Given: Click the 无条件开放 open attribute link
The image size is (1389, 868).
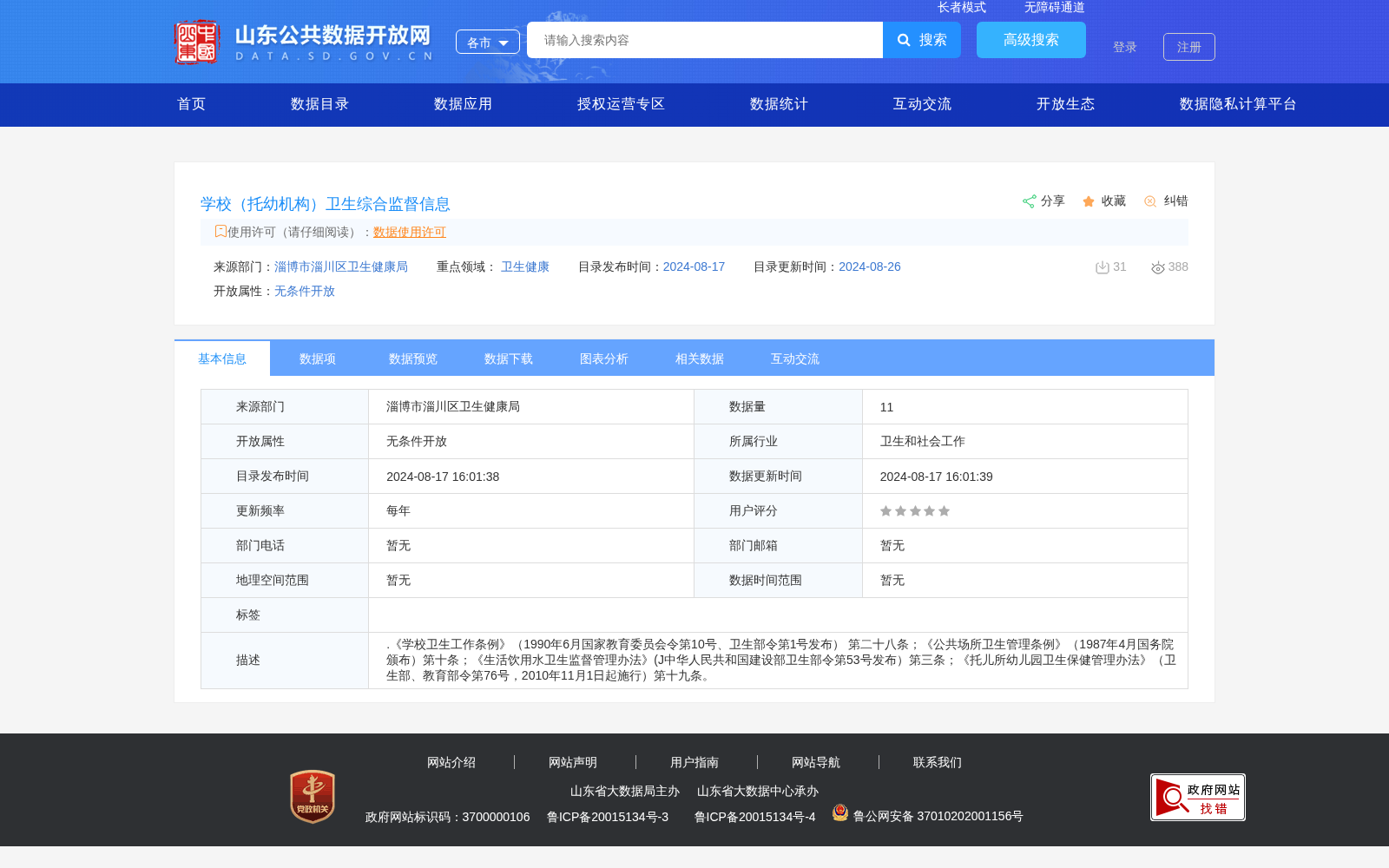Looking at the screenshot, I should 305,292.
